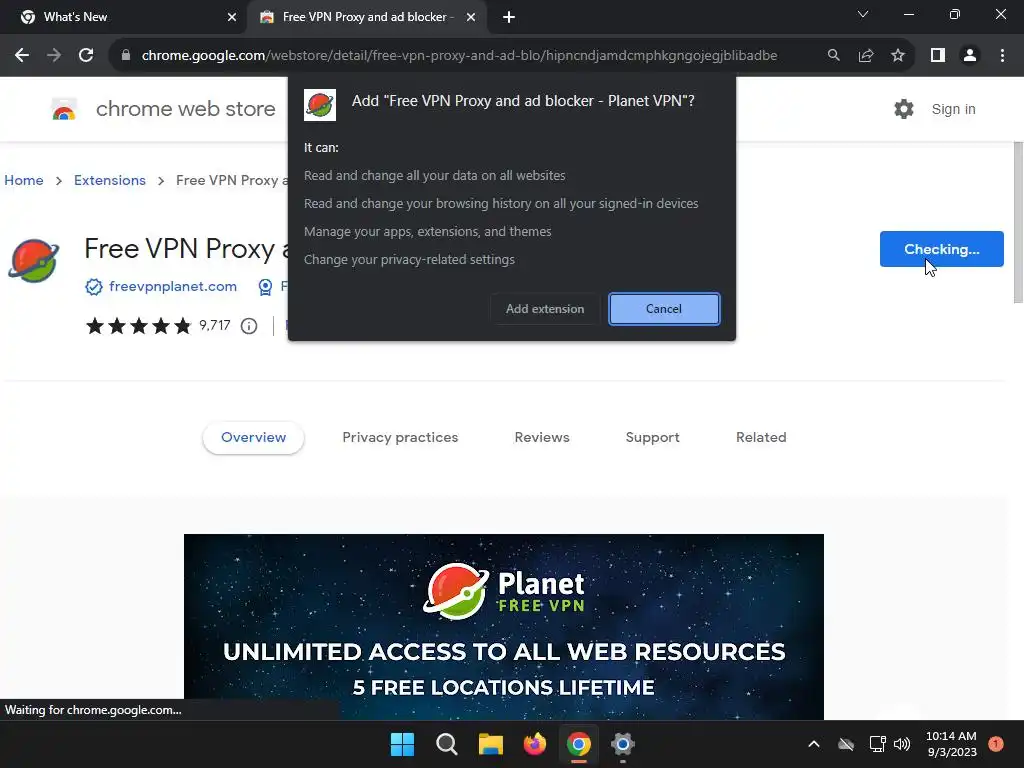Click the cloud sync tray icon
The image size is (1024, 768).
tap(846, 744)
